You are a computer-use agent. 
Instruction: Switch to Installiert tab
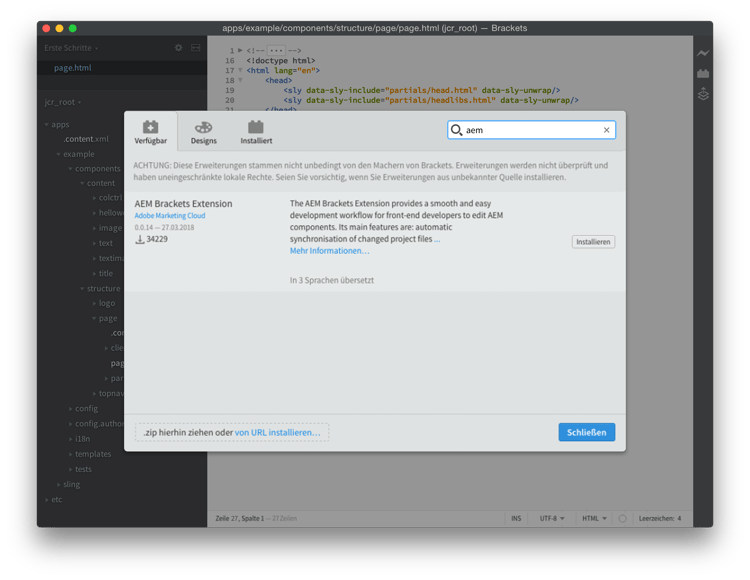[256, 132]
